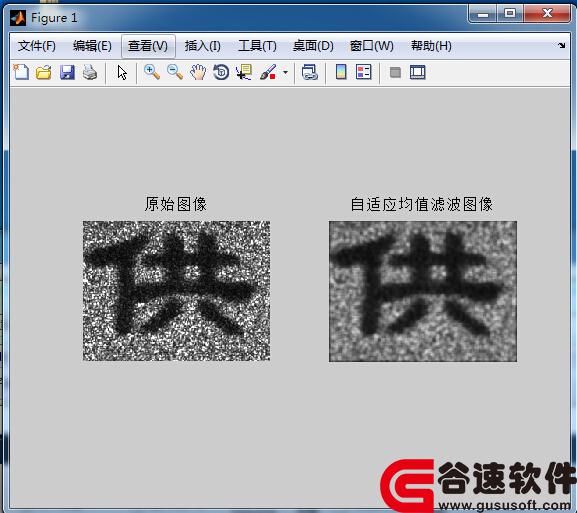Viewport: 577px width, 513px height.
Task: Save figure using the floppy disk icon
Action: pos(67,72)
